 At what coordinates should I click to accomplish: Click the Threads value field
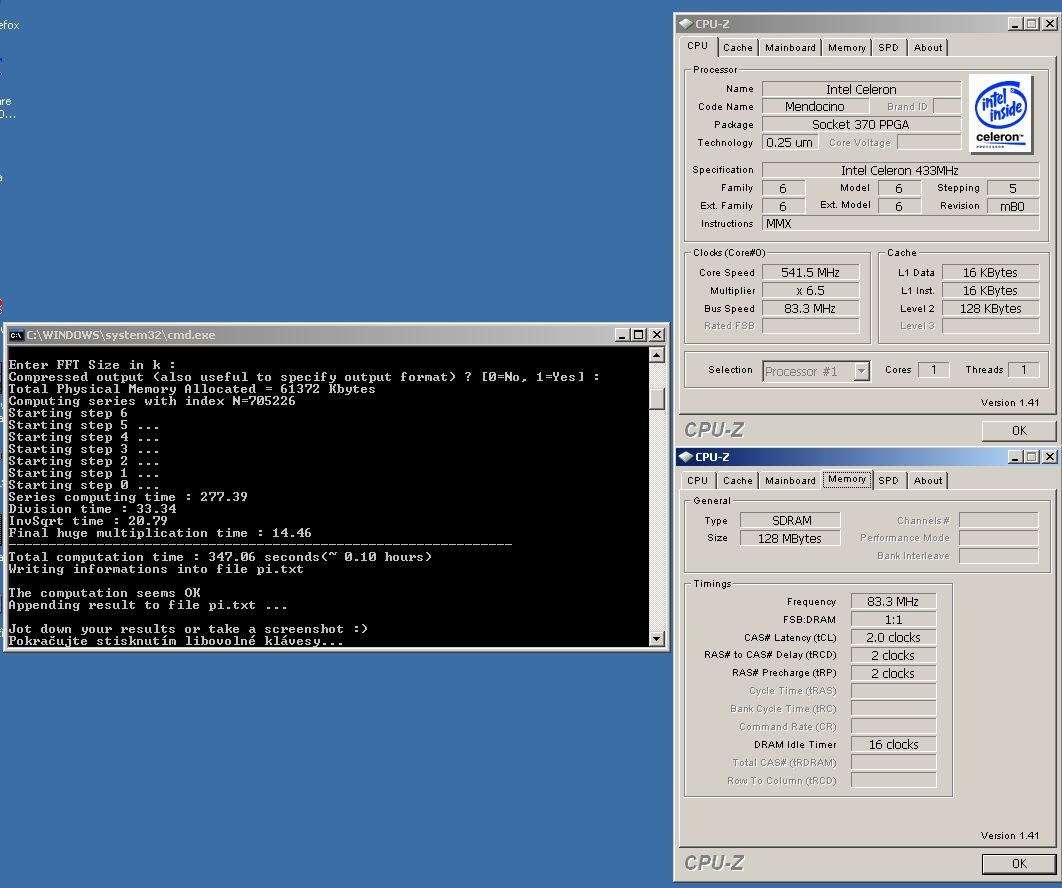click(1023, 369)
